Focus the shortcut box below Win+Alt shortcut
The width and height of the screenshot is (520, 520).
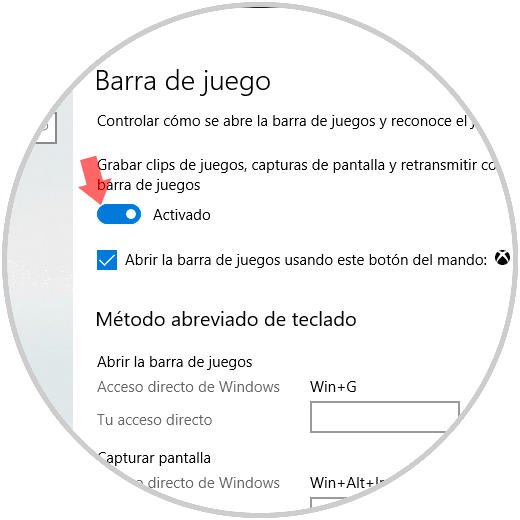pyautogui.click(x=328, y=502)
